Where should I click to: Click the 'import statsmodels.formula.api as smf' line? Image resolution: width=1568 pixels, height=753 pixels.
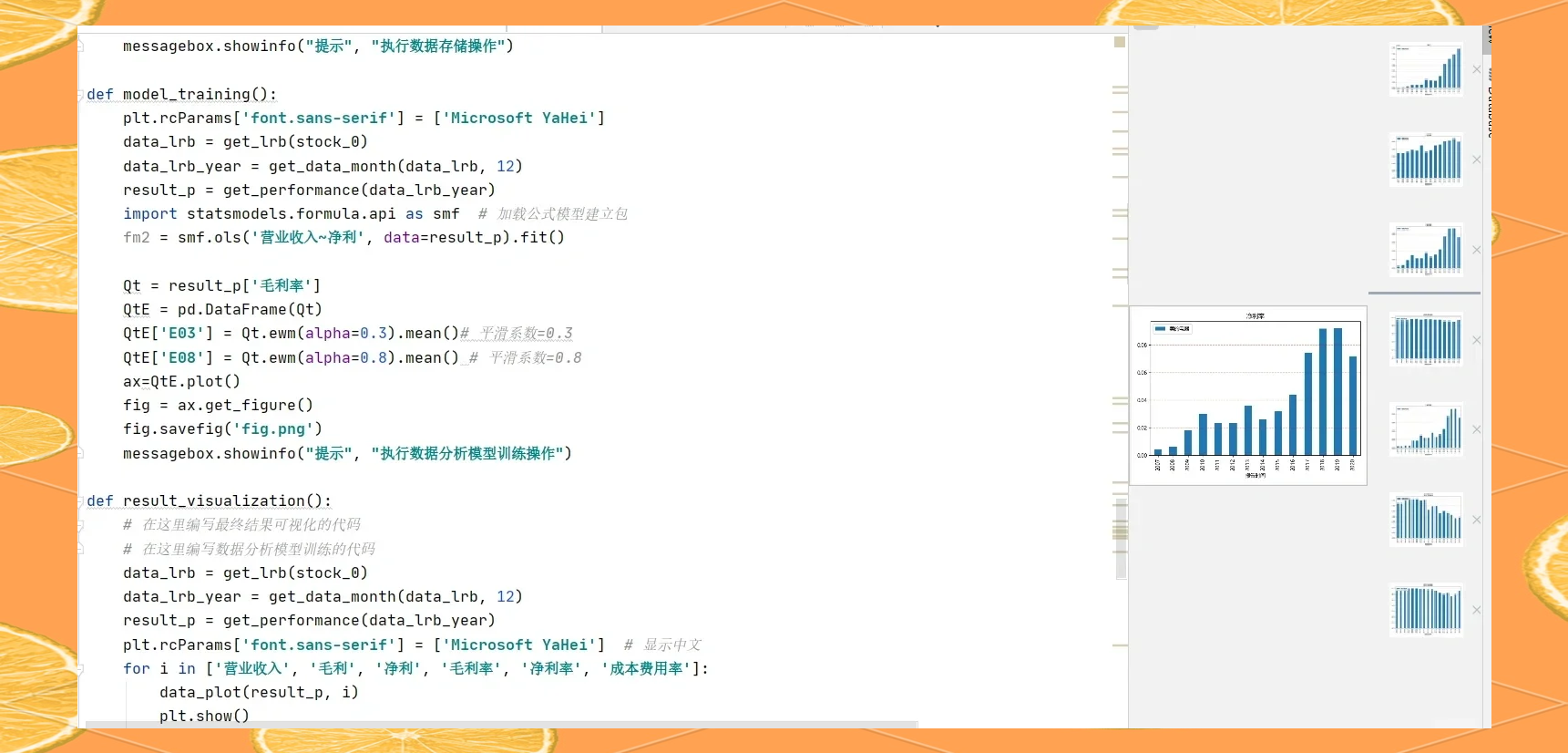(x=292, y=213)
